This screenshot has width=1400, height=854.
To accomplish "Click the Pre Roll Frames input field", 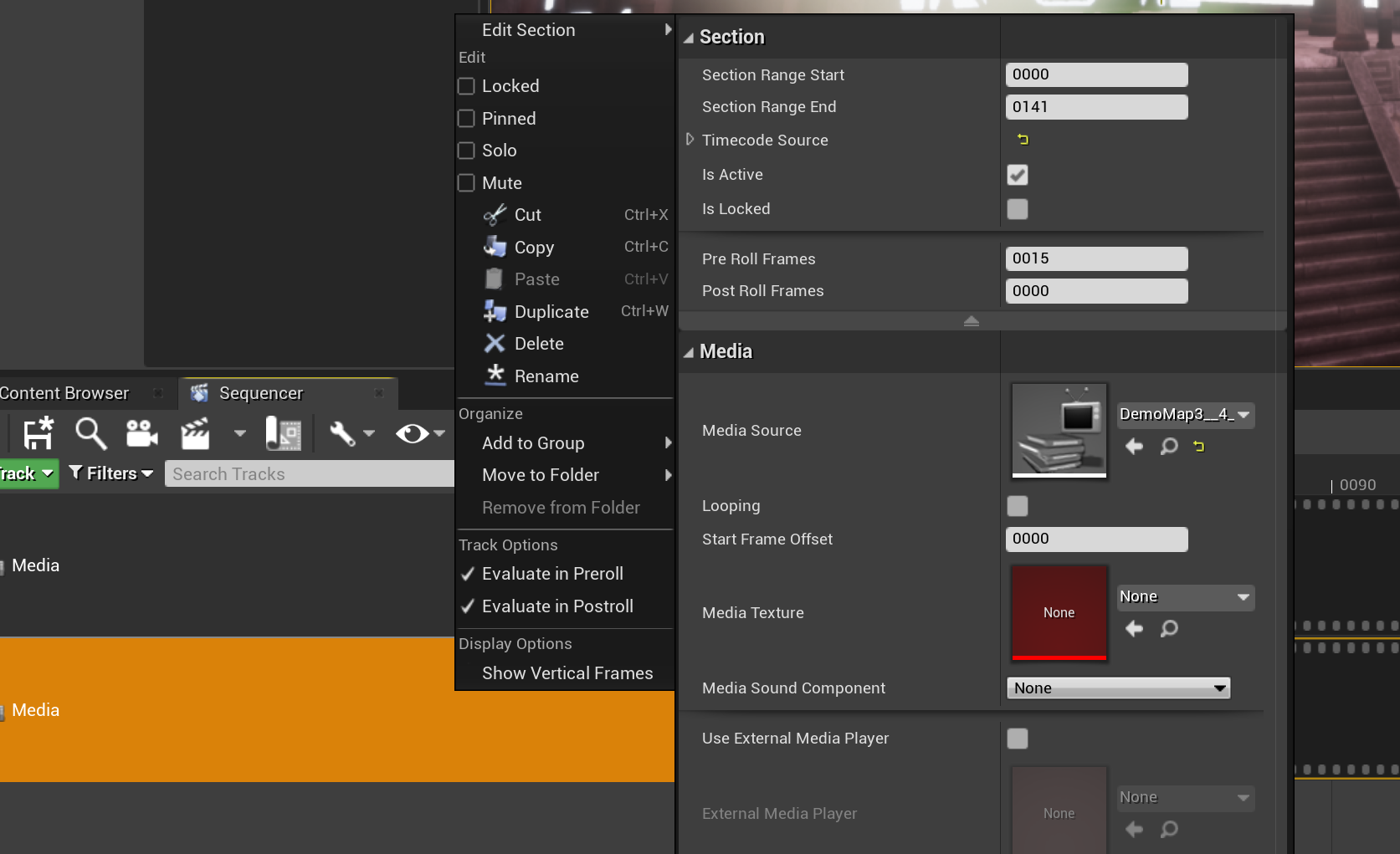I will [1096, 258].
